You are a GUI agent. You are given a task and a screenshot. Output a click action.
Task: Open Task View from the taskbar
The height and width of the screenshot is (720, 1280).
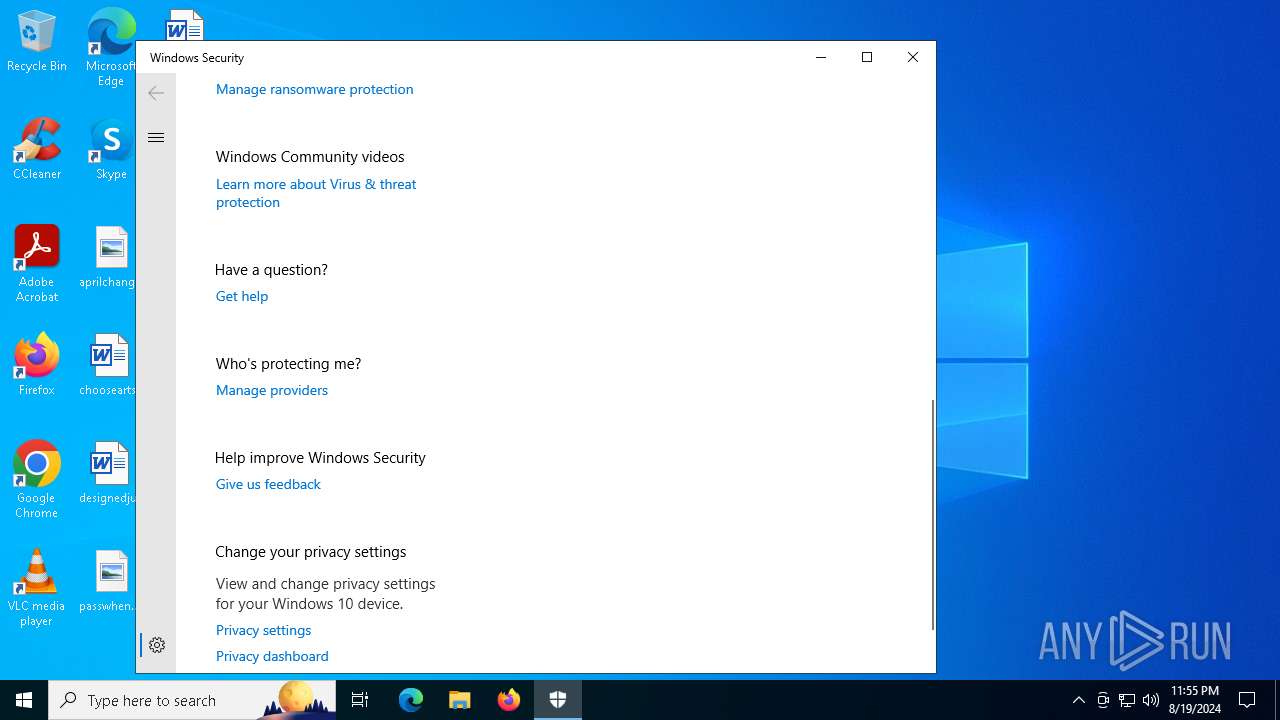tap(360, 700)
